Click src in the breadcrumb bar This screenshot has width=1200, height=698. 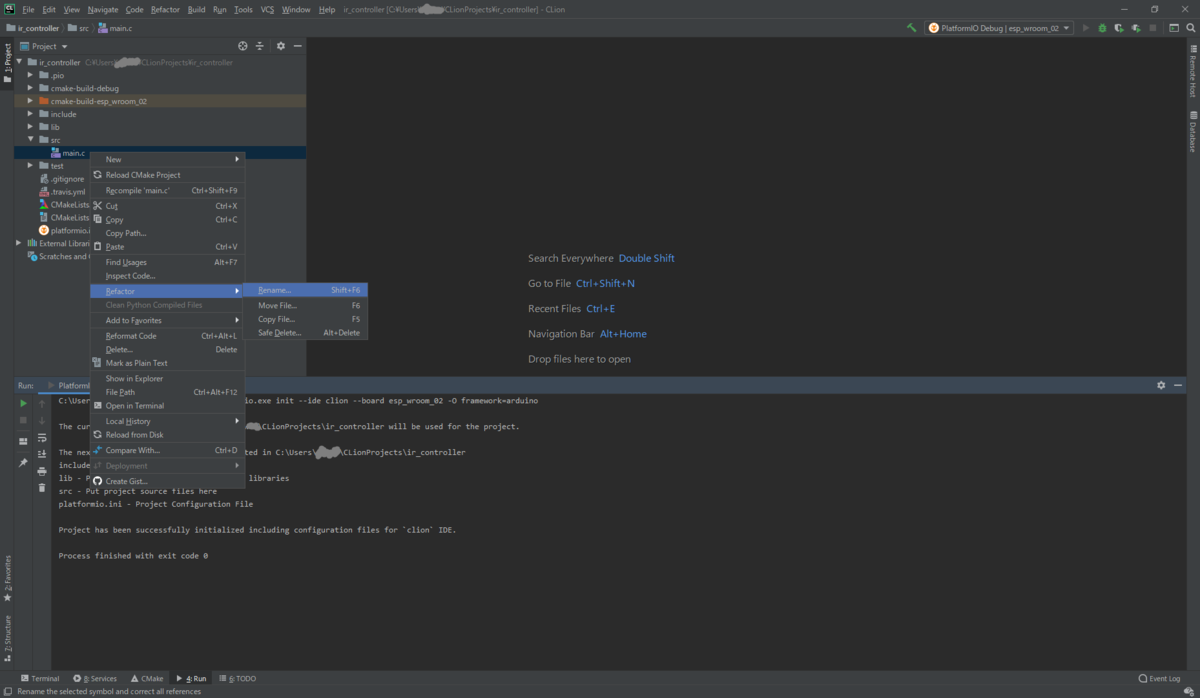(80, 28)
